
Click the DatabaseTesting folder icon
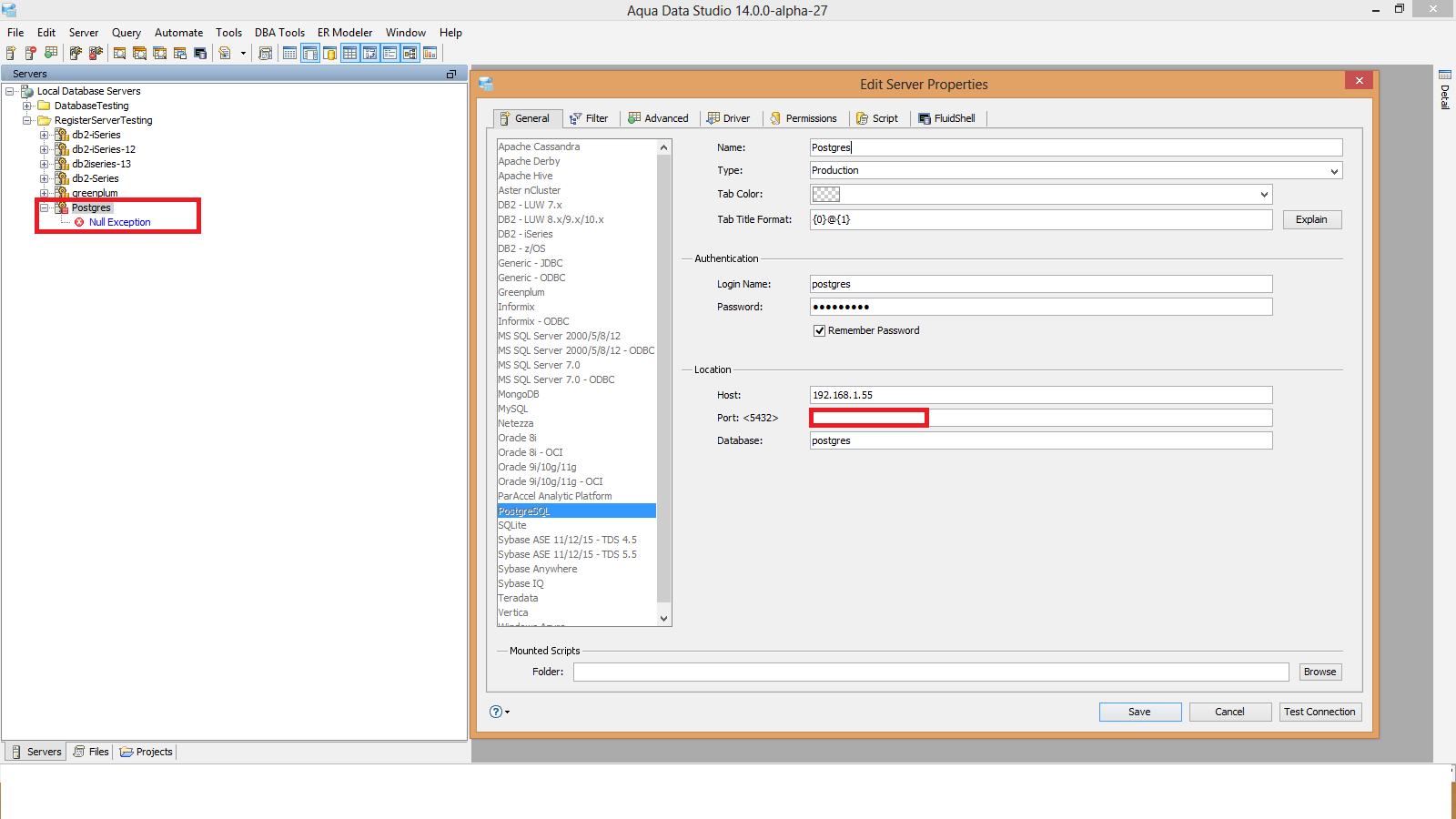pos(44,106)
